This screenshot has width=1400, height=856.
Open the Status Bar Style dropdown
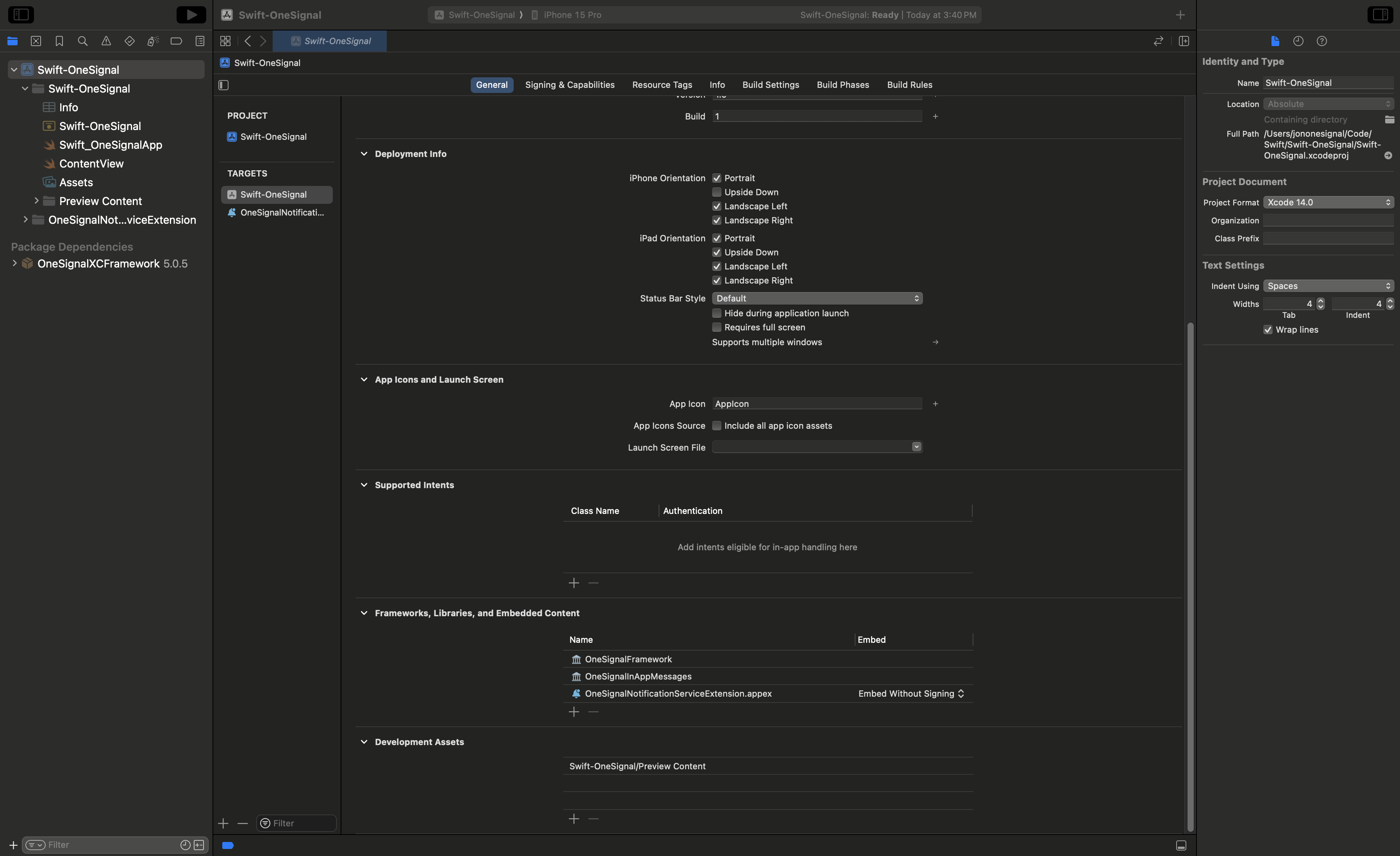pyautogui.click(x=817, y=299)
